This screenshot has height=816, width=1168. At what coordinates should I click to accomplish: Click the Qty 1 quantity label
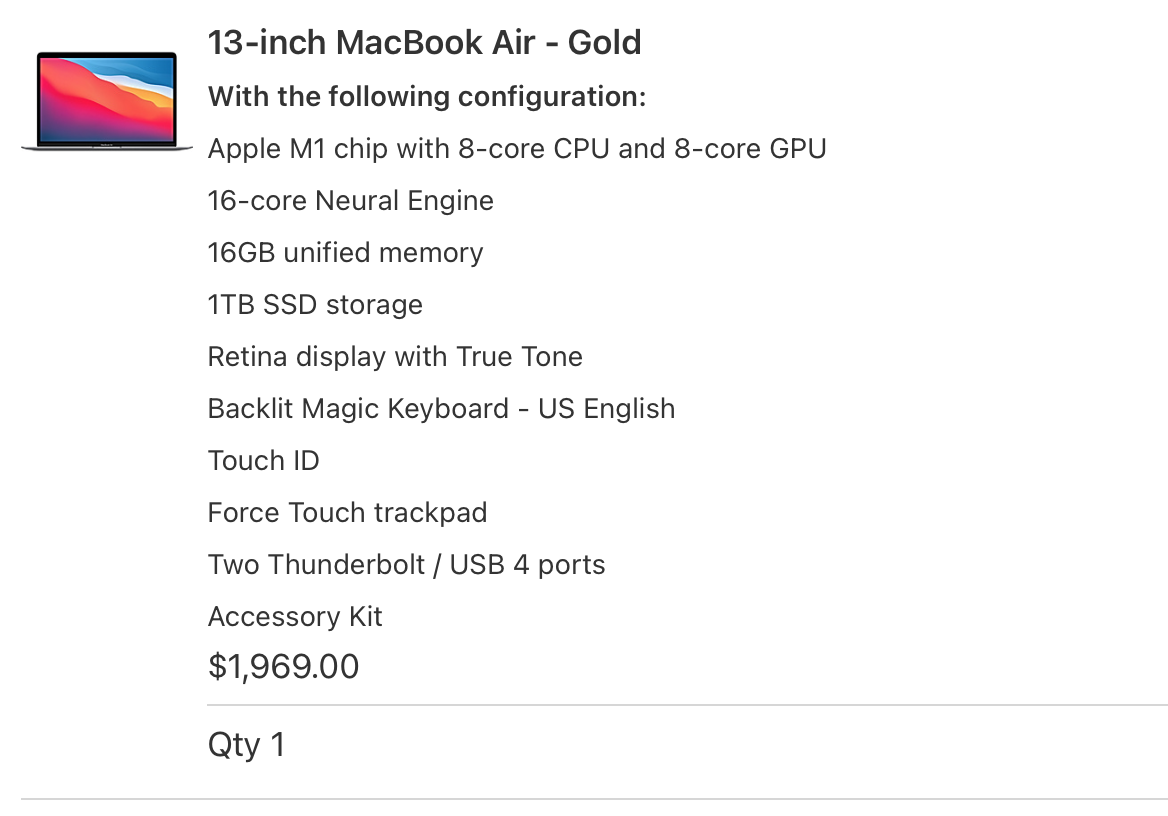click(x=247, y=745)
